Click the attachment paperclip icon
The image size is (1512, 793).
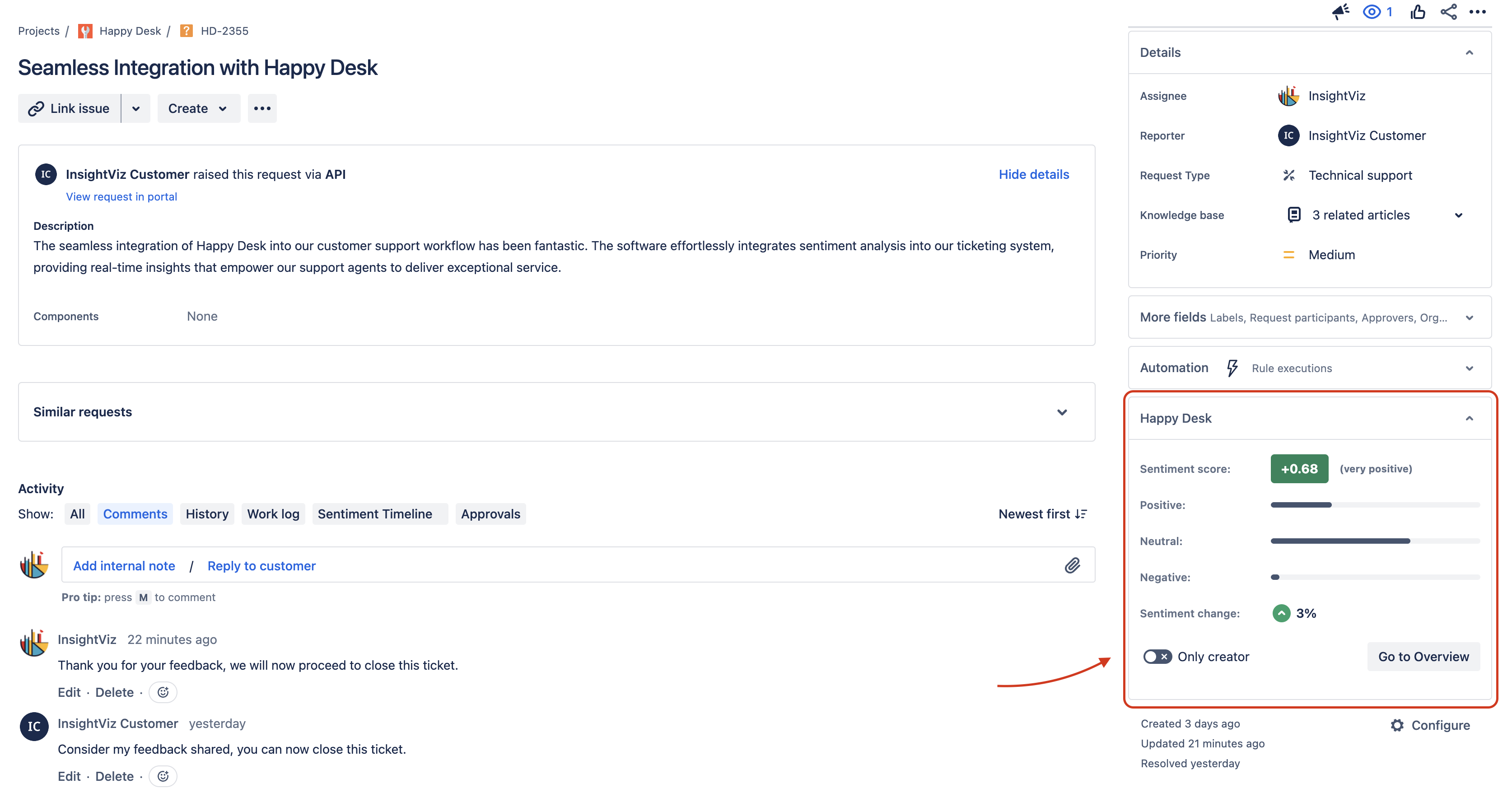click(x=1072, y=565)
